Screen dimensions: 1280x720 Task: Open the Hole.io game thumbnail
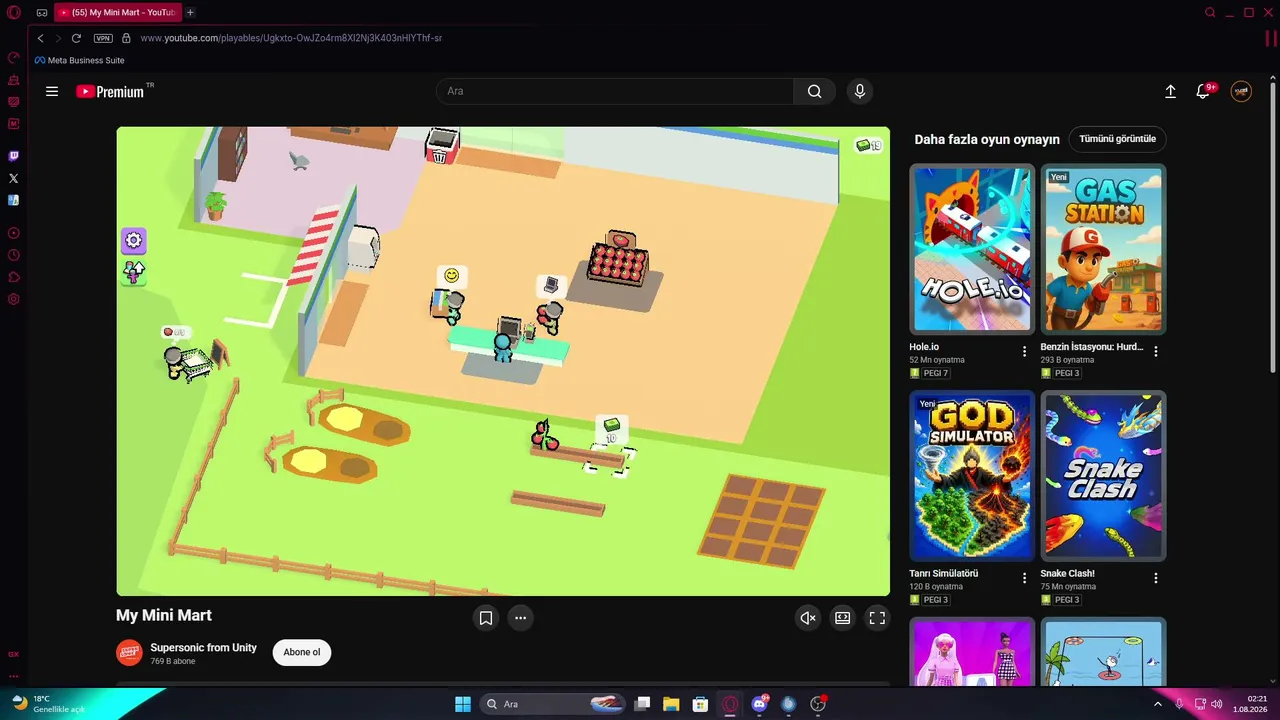(x=972, y=249)
